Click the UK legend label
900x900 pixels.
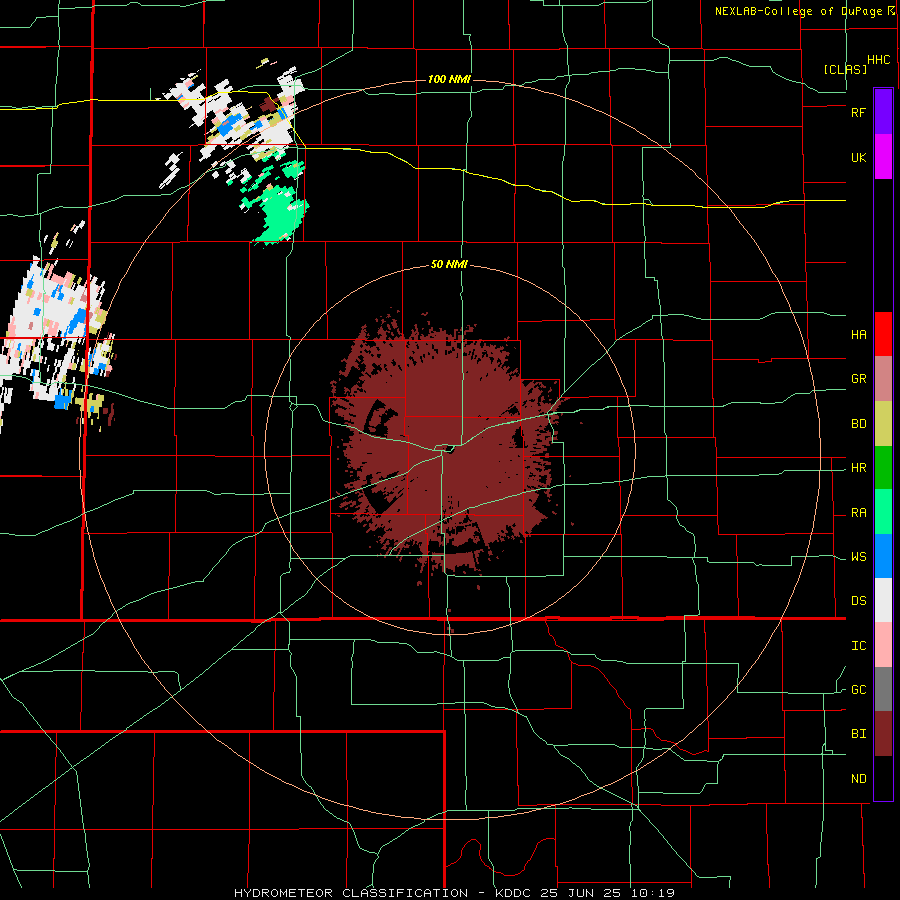point(858,157)
